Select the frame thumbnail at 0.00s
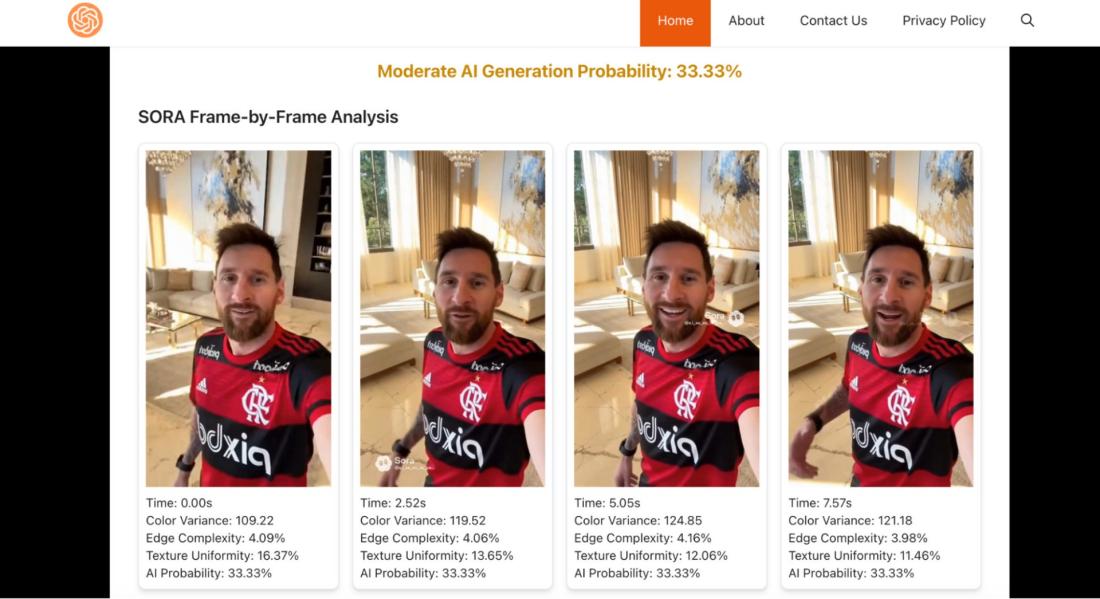 pyautogui.click(x=238, y=318)
